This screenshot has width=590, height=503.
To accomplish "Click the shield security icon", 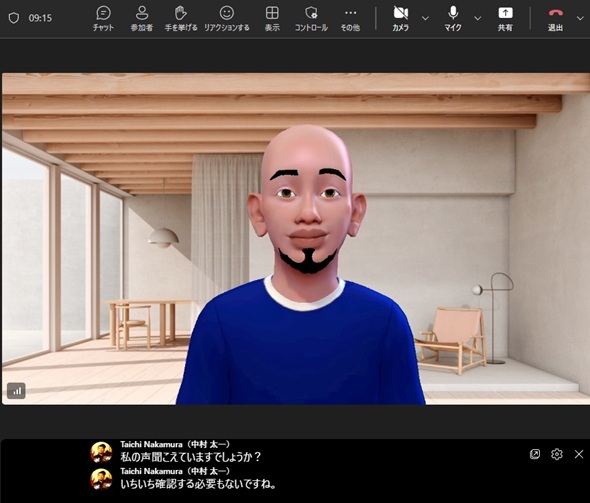I will click(14, 18).
